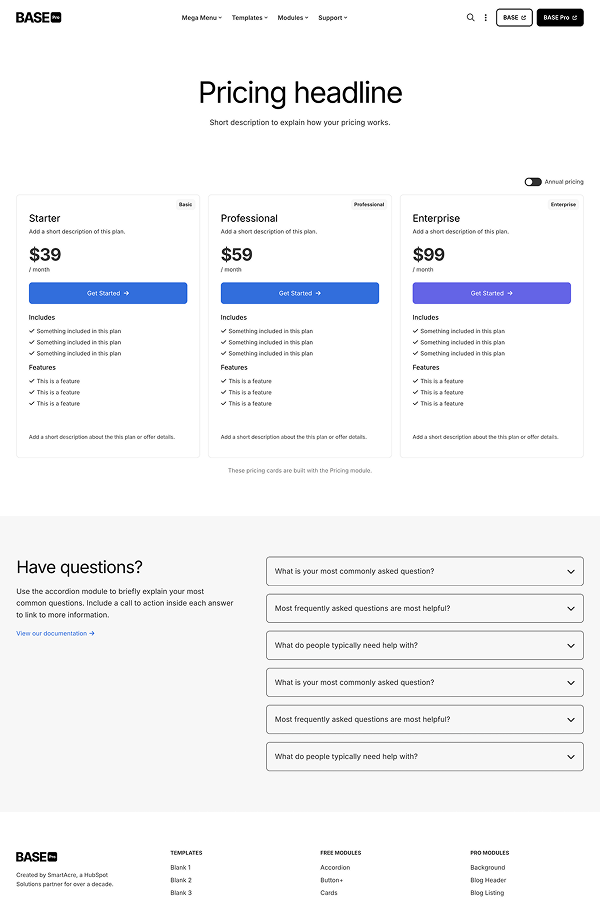Open the Mega Menu dropdown
Screen dimensions: 600x900
200,17
